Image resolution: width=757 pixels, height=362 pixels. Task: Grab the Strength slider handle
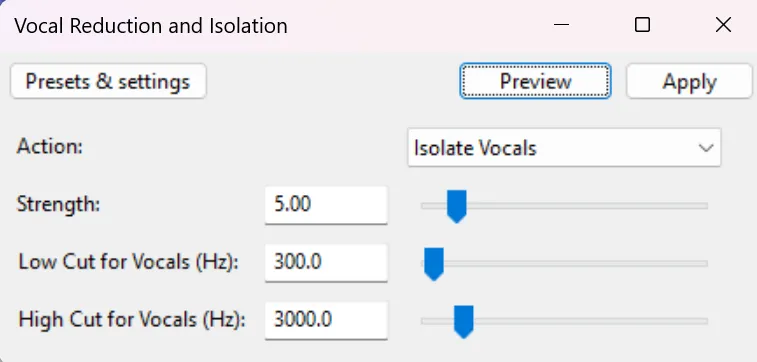[x=456, y=206]
